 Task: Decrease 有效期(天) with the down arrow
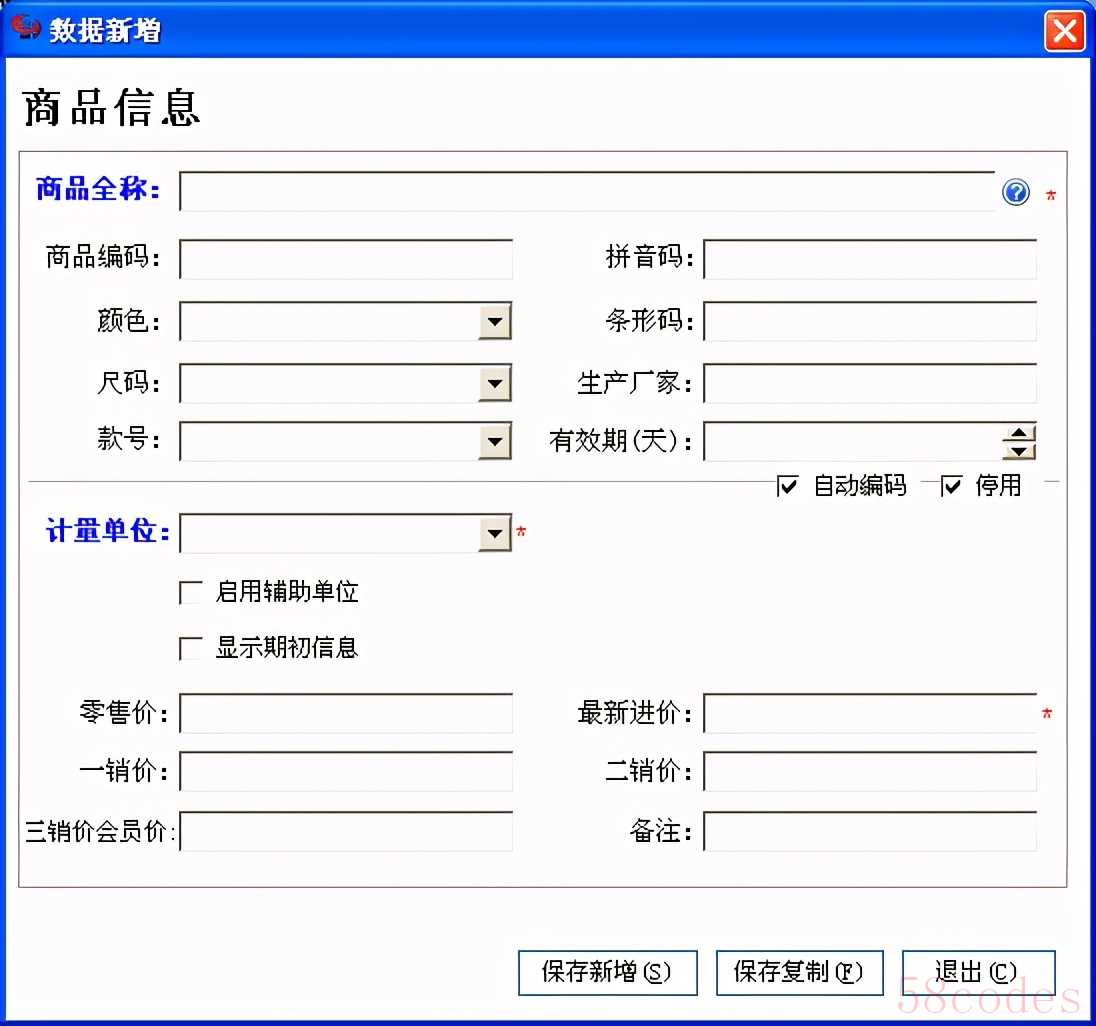click(1019, 450)
